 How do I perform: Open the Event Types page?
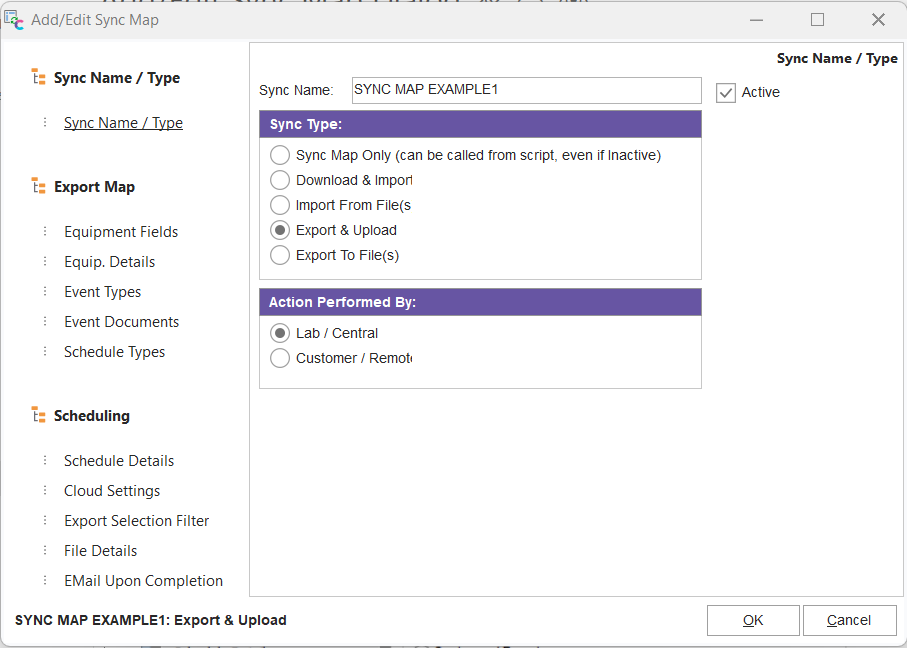(102, 292)
